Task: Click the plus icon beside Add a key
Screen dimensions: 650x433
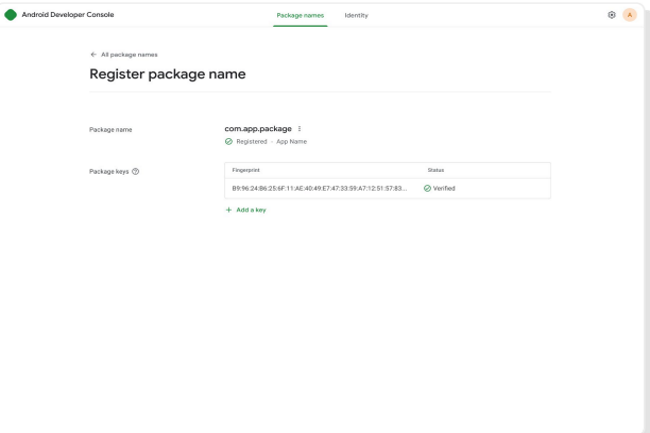Action: pos(229,210)
